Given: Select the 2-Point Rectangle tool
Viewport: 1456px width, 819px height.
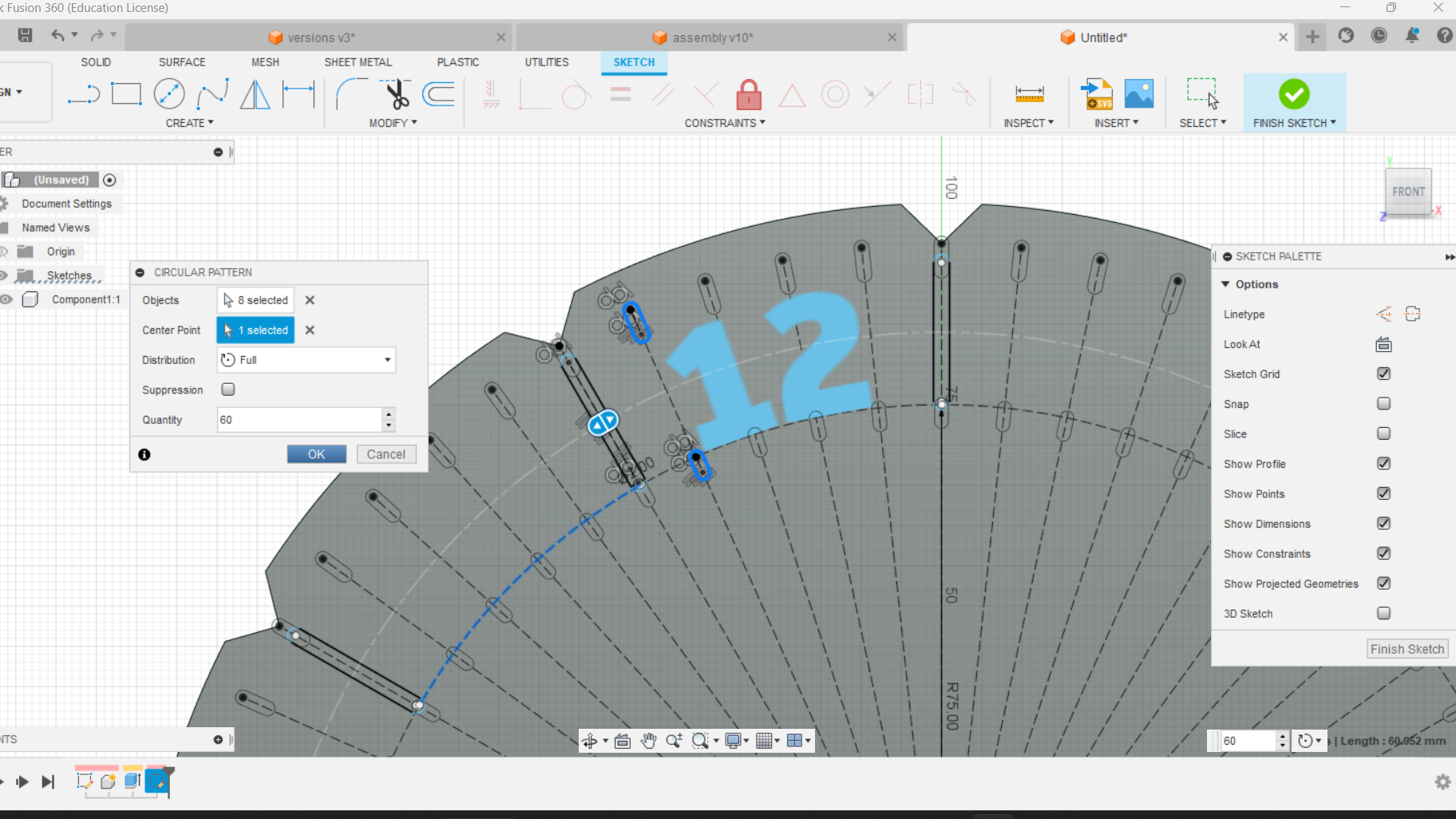Looking at the screenshot, I should coord(126,94).
